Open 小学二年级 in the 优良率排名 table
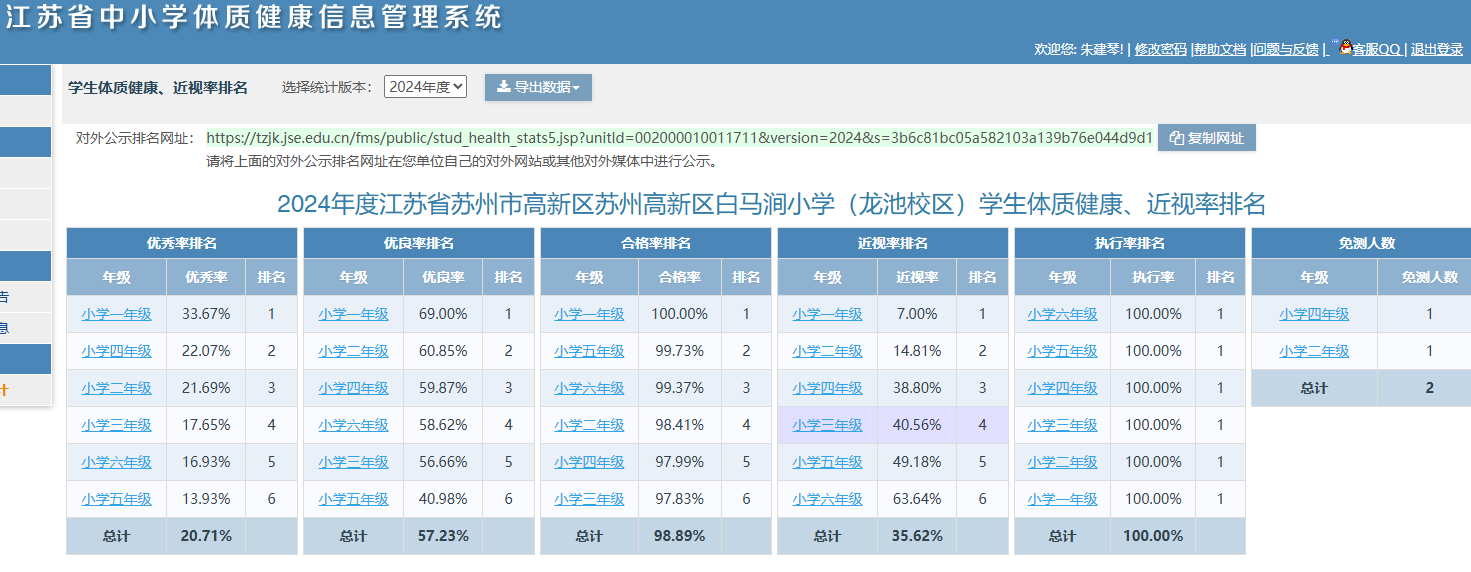1471x572 pixels. coord(353,351)
